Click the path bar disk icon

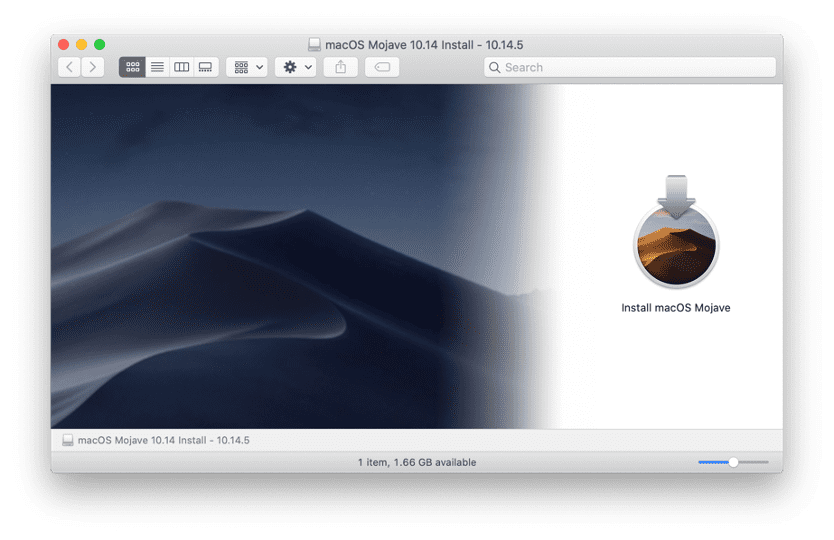pos(68,441)
